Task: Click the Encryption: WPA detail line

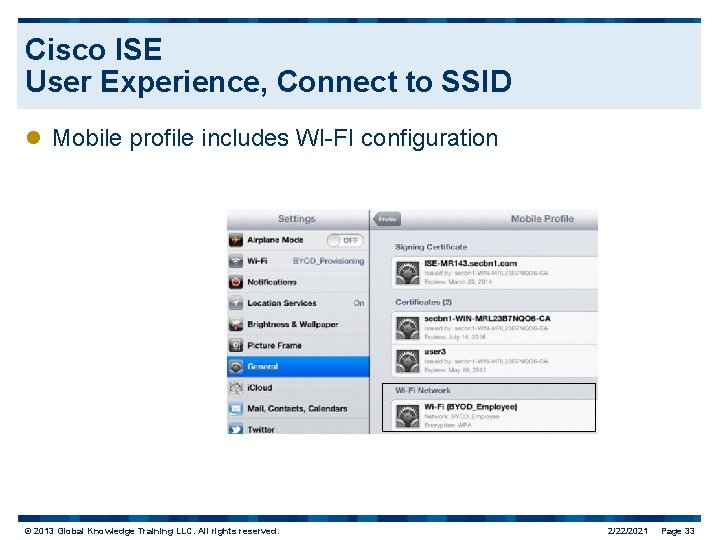Action: pos(448,425)
